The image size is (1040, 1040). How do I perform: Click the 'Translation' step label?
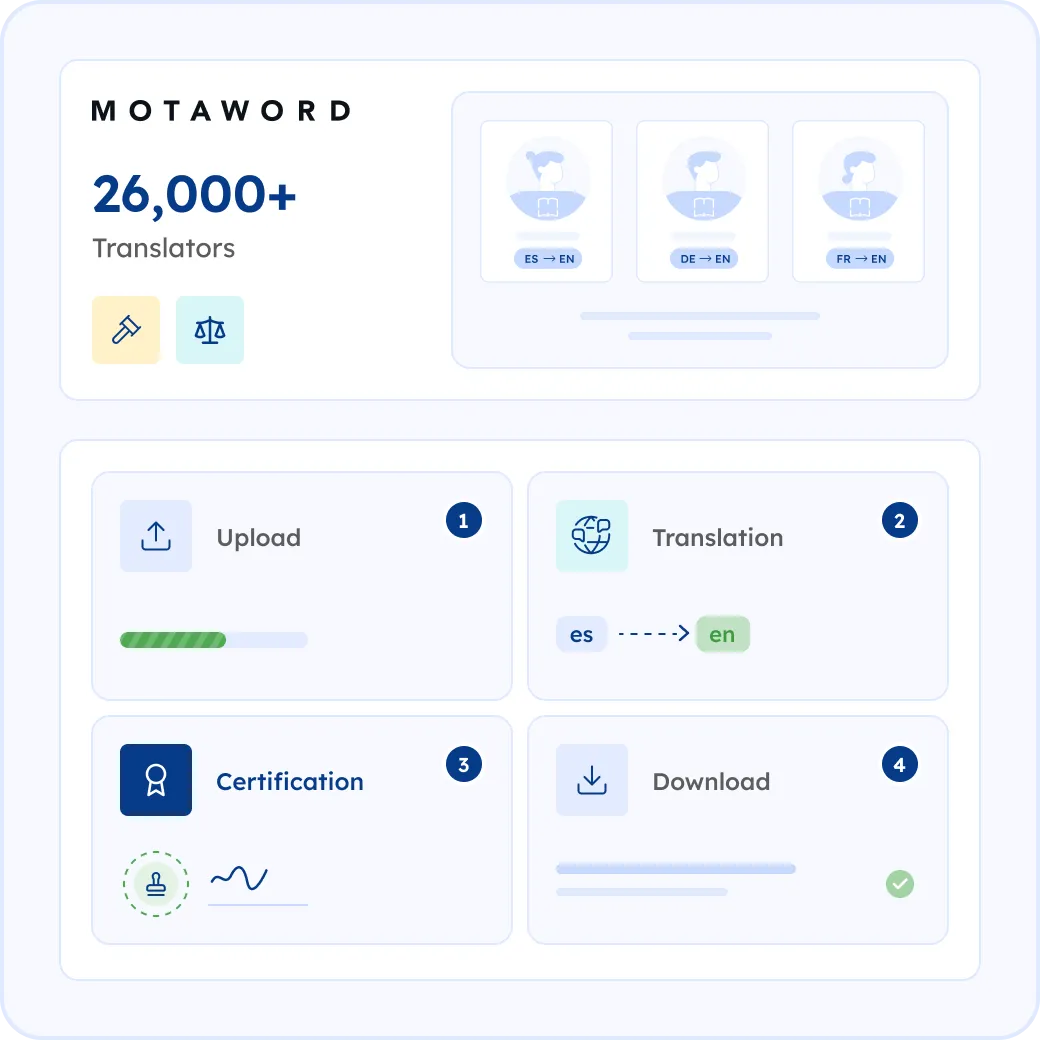click(x=718, y=538)
